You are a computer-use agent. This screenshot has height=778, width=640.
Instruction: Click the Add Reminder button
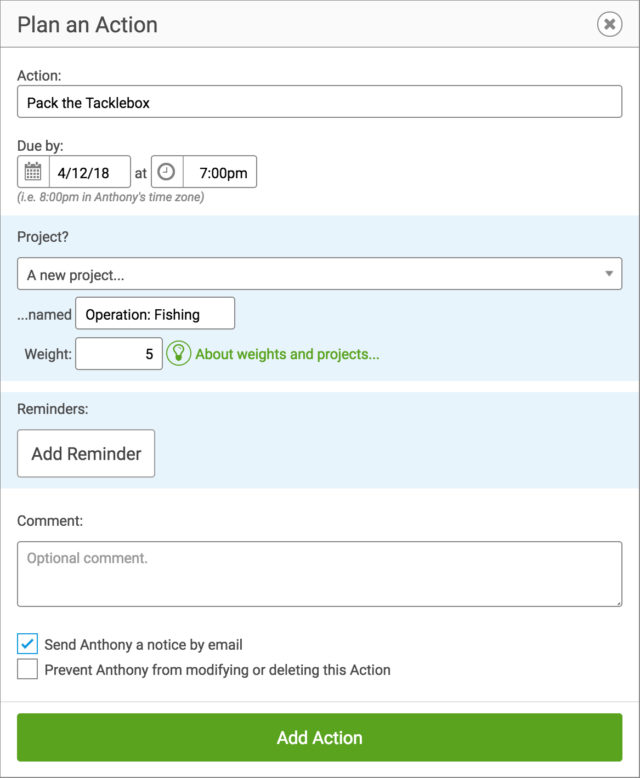click(86, 454)
